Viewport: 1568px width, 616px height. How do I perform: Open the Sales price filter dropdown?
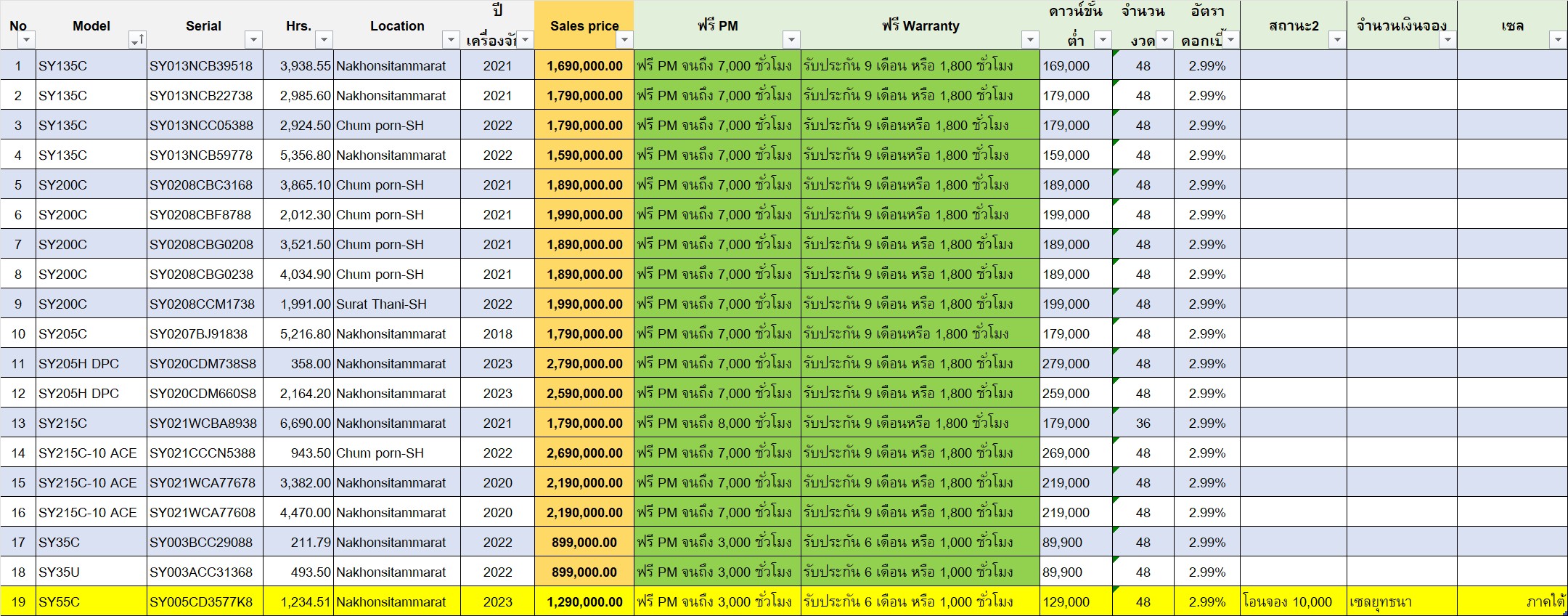[x=625, y=40]
